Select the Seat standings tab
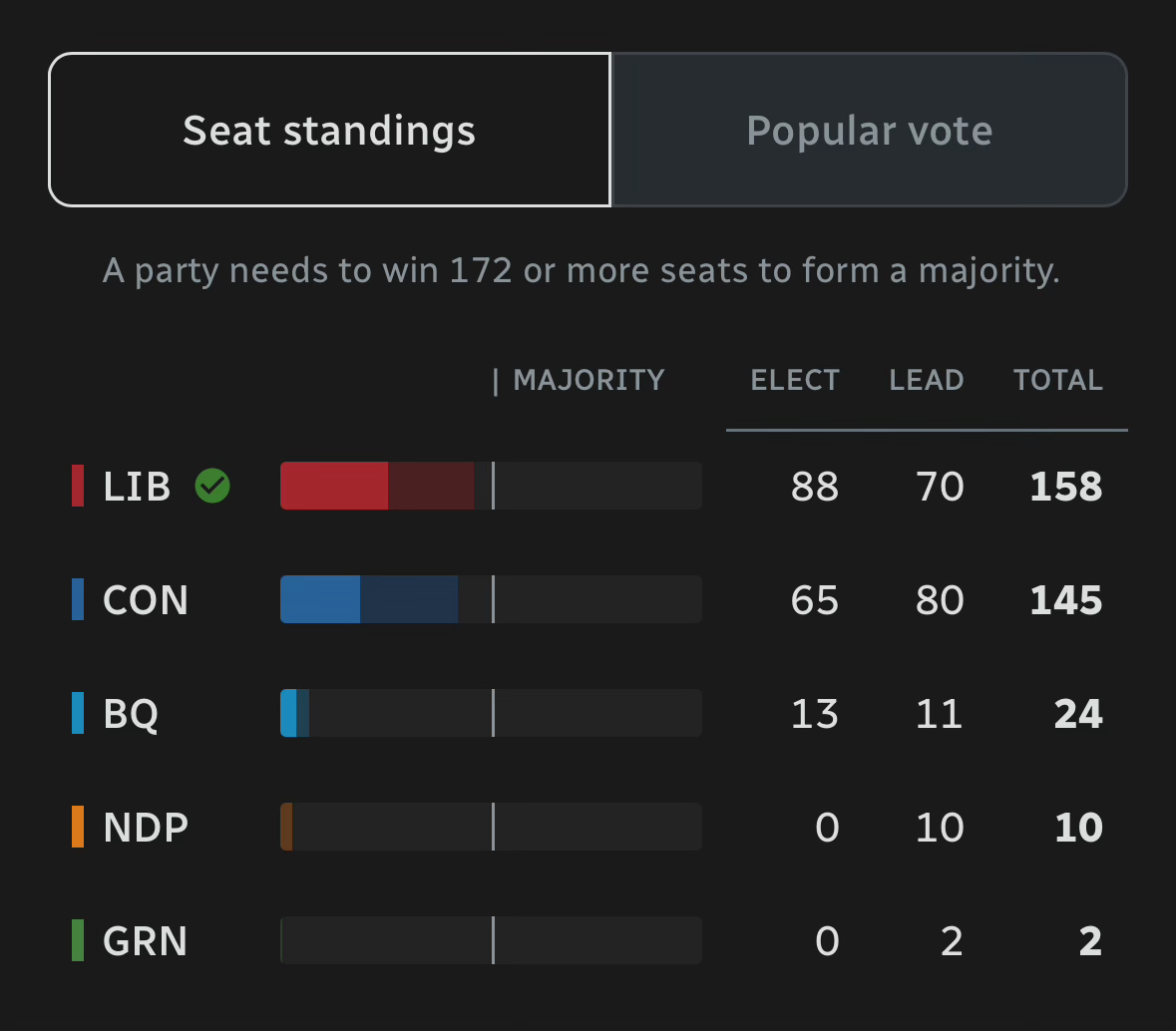 pyautogui.click(x=329, y=131)
